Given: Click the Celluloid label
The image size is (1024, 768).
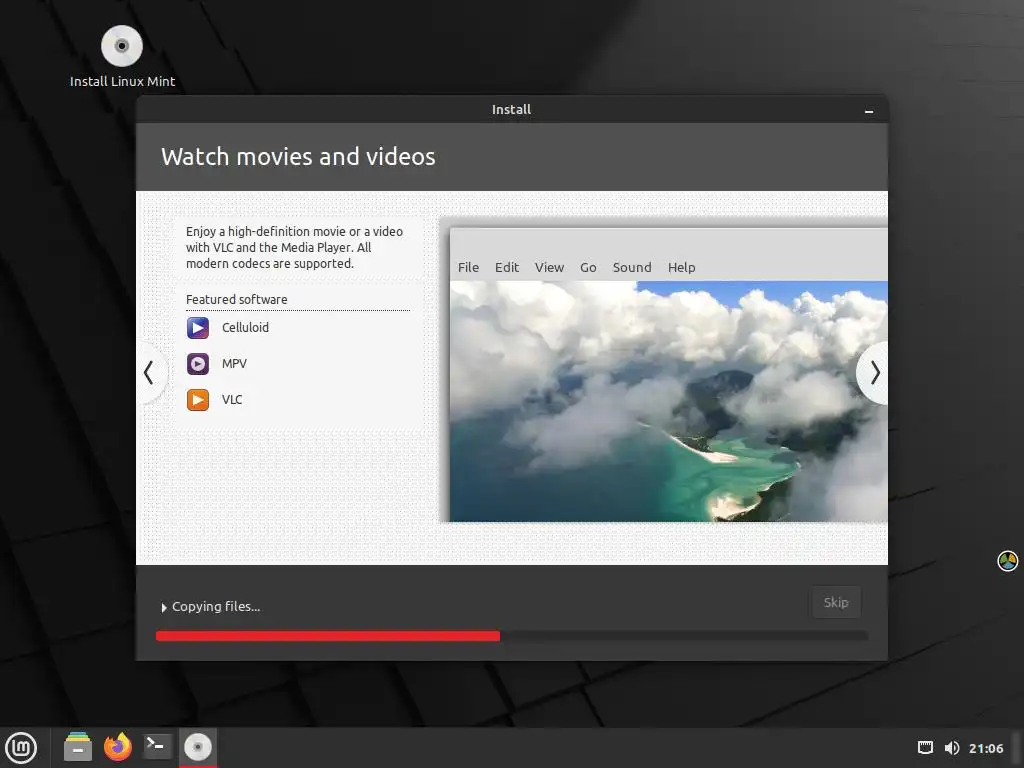Looking at the screenshot, I should point(246,328).
